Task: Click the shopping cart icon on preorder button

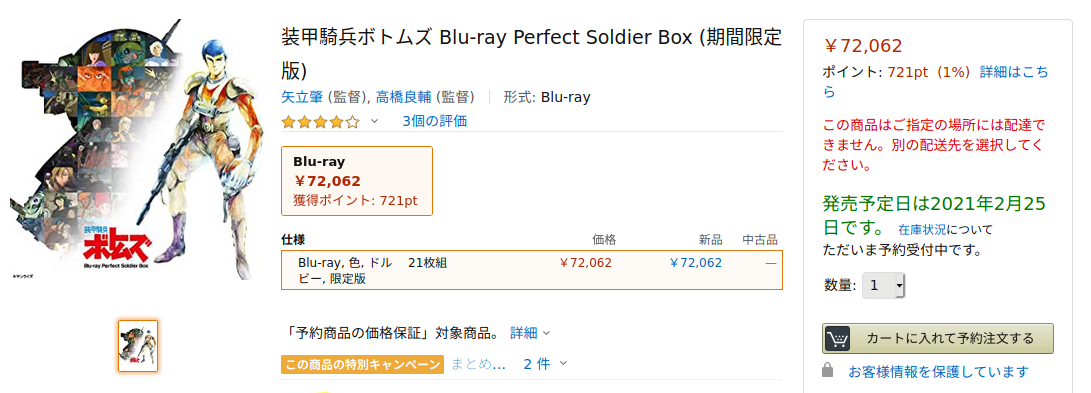Action: point(838,339)
